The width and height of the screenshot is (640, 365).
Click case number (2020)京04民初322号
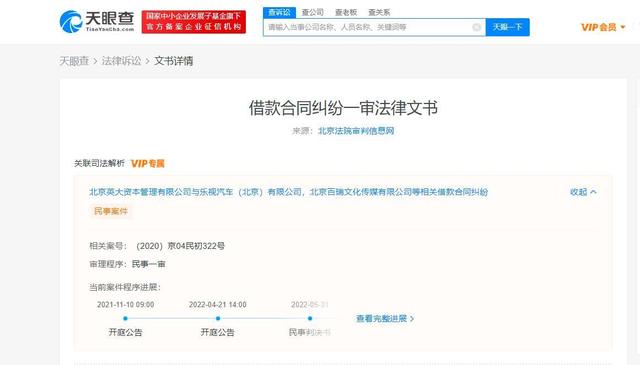click(180, 246)
